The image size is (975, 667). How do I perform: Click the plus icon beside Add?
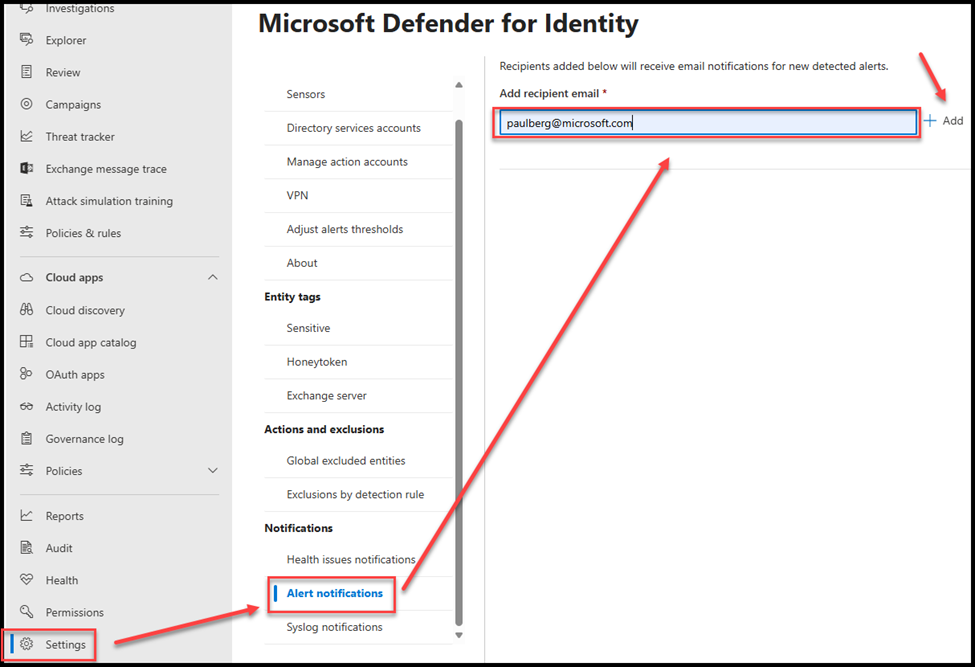pos(930,121)
